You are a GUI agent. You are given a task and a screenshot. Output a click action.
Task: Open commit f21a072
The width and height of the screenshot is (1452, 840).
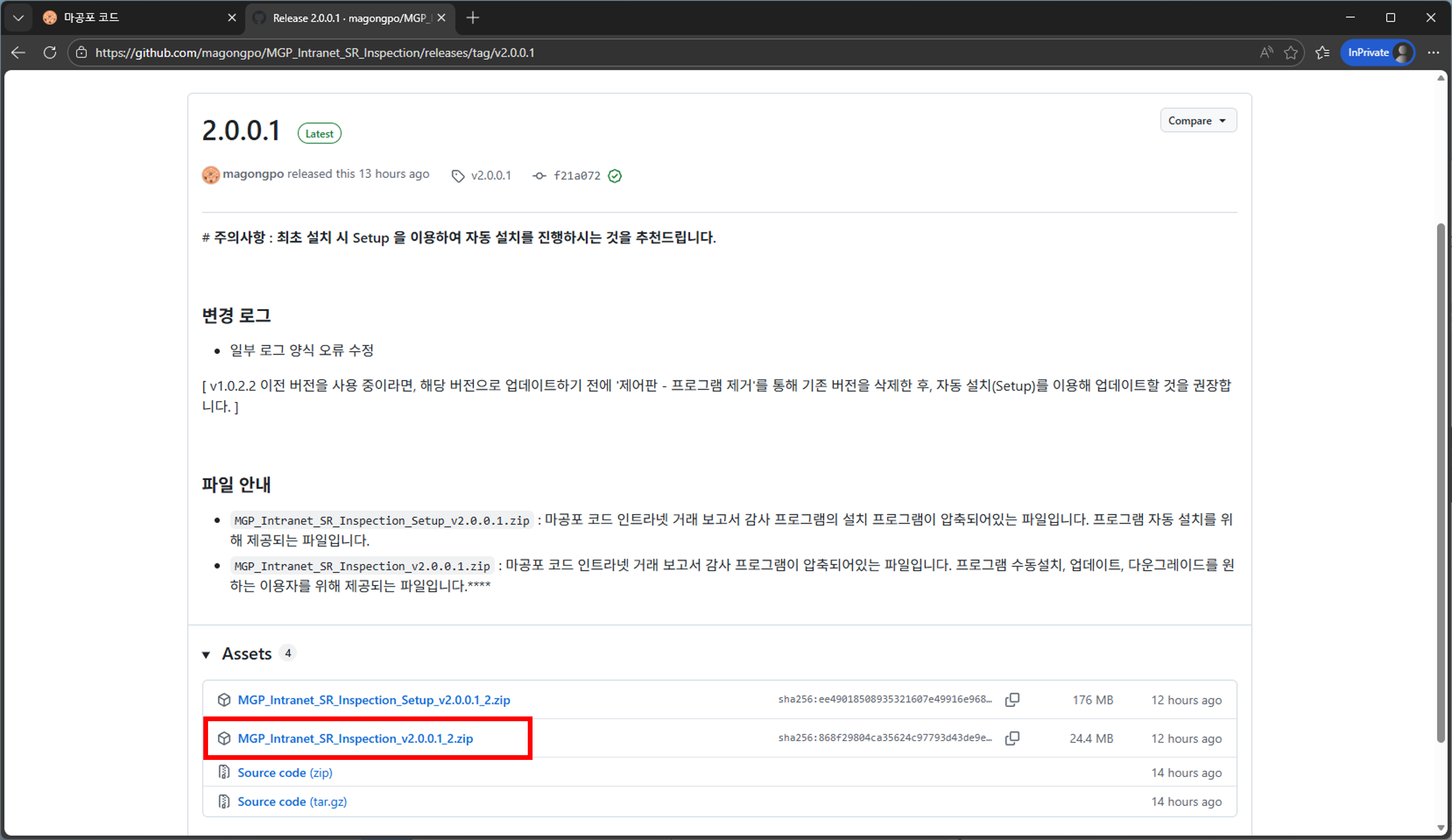click(x=577, y=176)
